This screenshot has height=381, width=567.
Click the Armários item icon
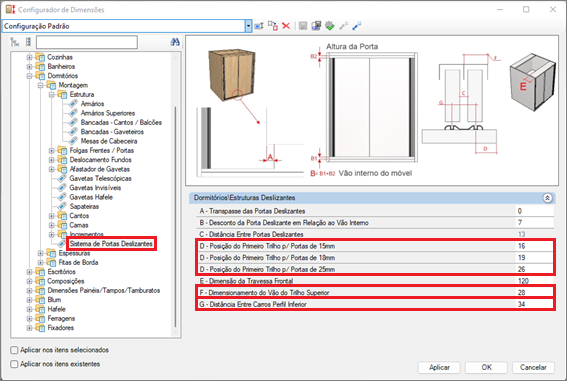point(73,104)
